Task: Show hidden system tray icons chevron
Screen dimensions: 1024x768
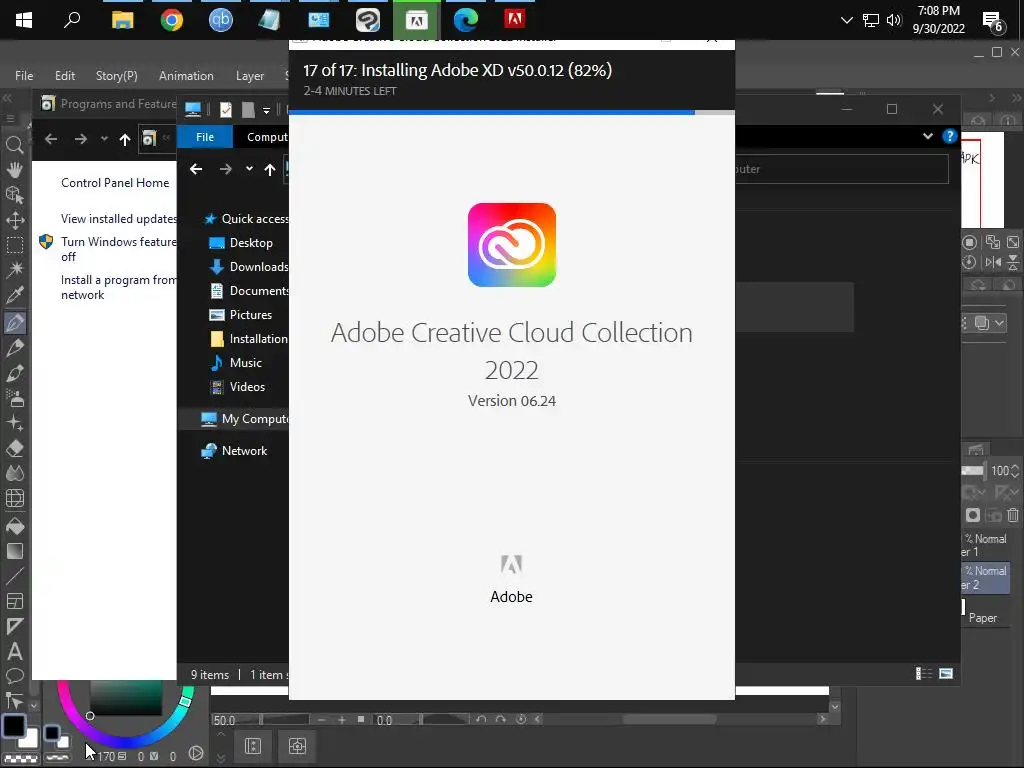Action: click(846, 20)
